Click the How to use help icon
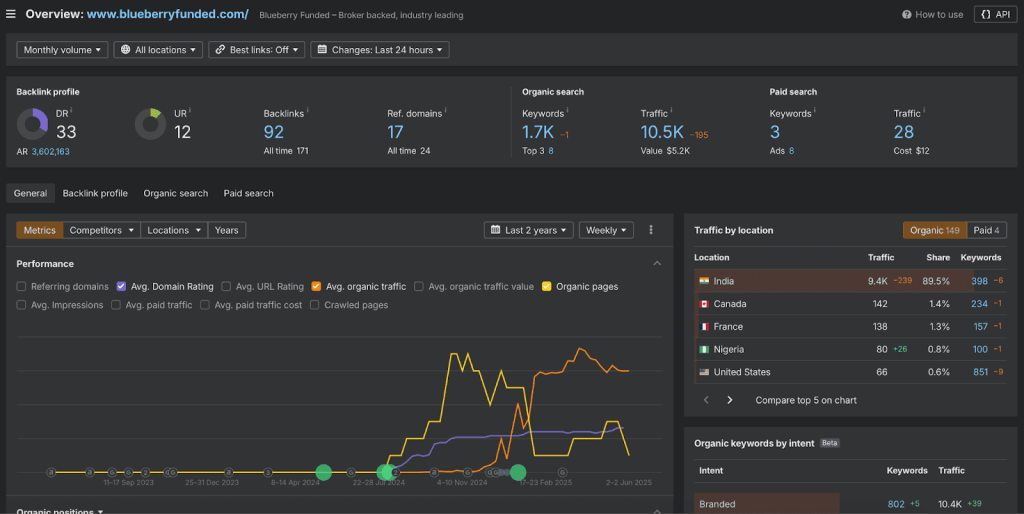Screen dimensions: 1024x514 (x=906, y=14)
